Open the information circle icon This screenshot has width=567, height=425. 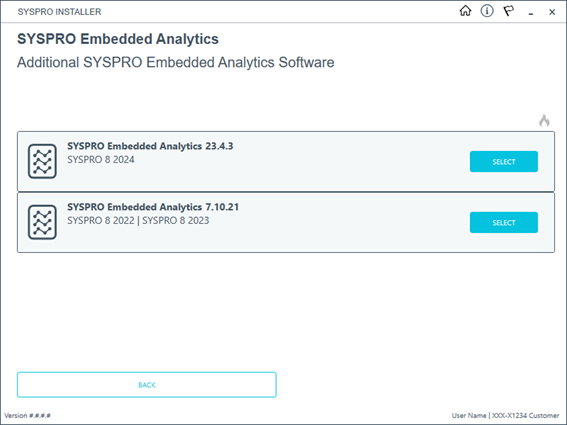[x=487, y=11]
